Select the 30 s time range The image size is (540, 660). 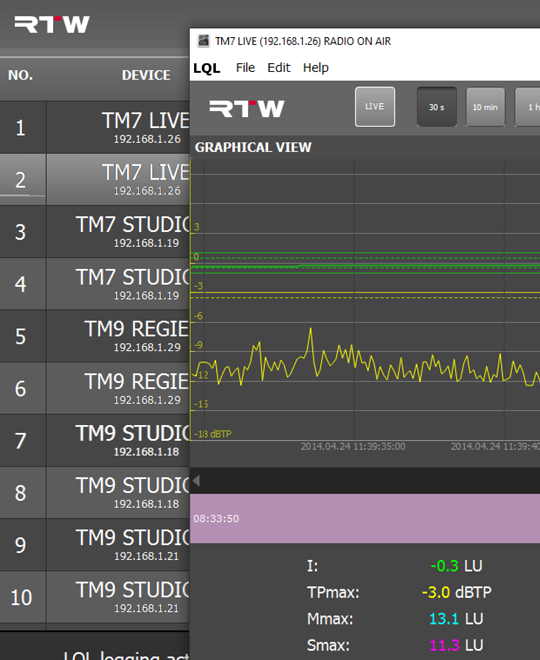click(x=436, y=107)
